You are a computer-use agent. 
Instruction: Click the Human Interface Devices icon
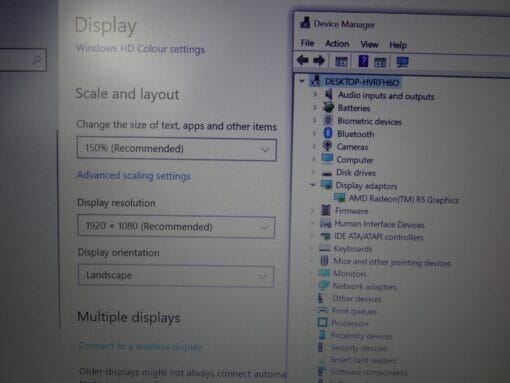(x=325, y=224)
